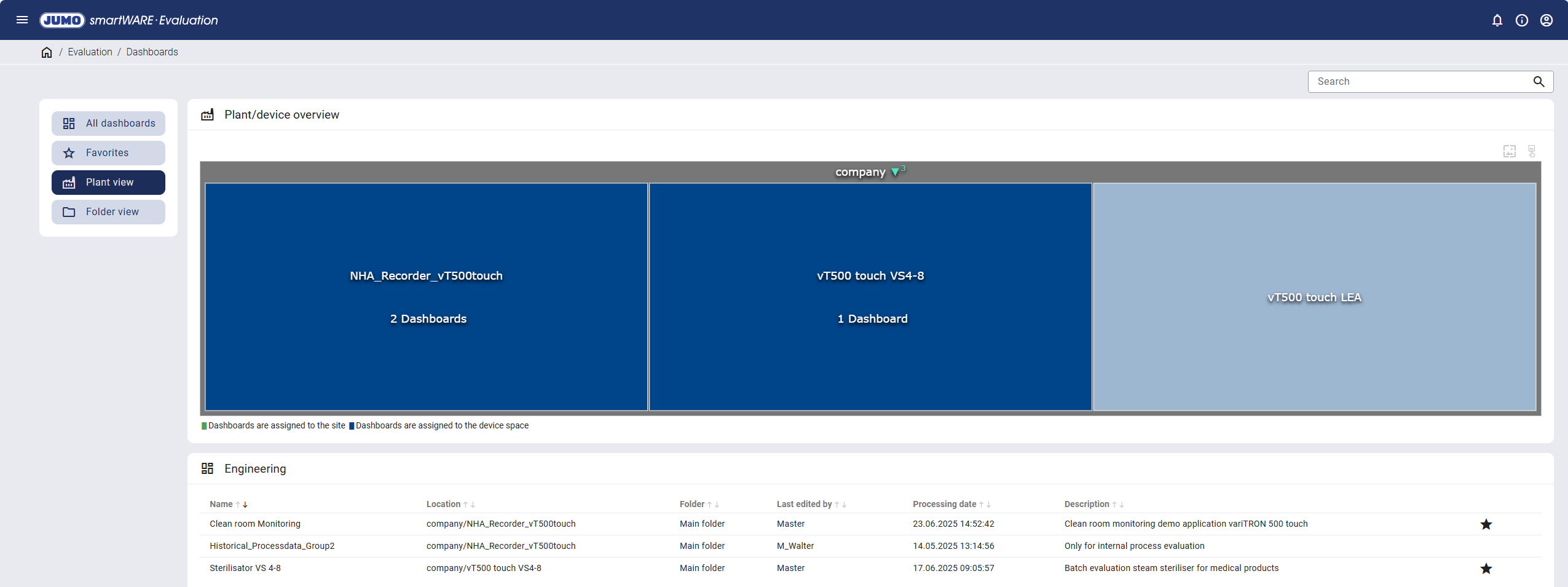
Task: Click the info icon in header
Action: pos(1522,20)
